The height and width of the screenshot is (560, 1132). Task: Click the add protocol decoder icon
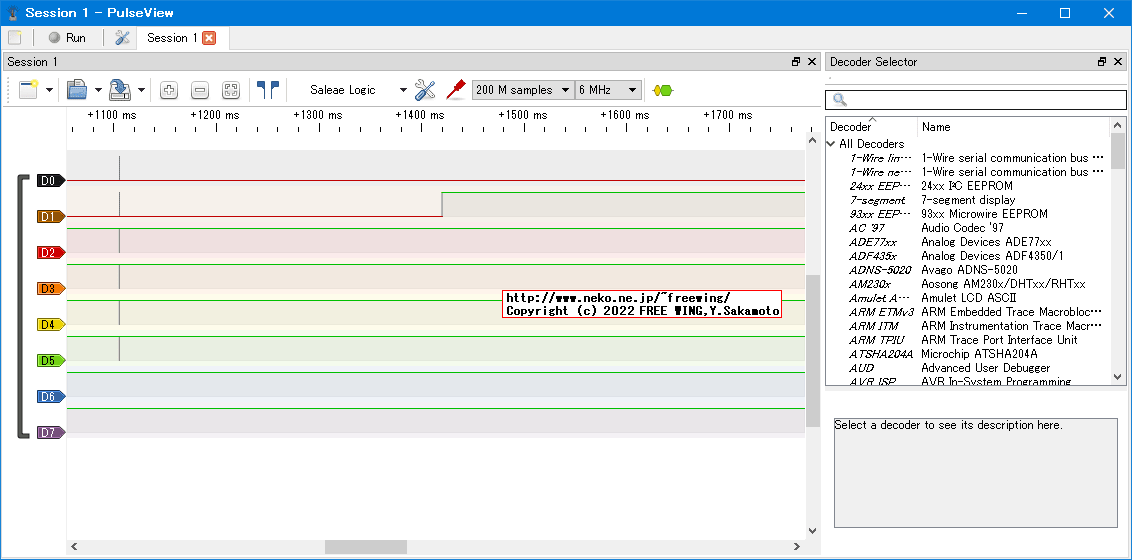[x=662, y=90]
